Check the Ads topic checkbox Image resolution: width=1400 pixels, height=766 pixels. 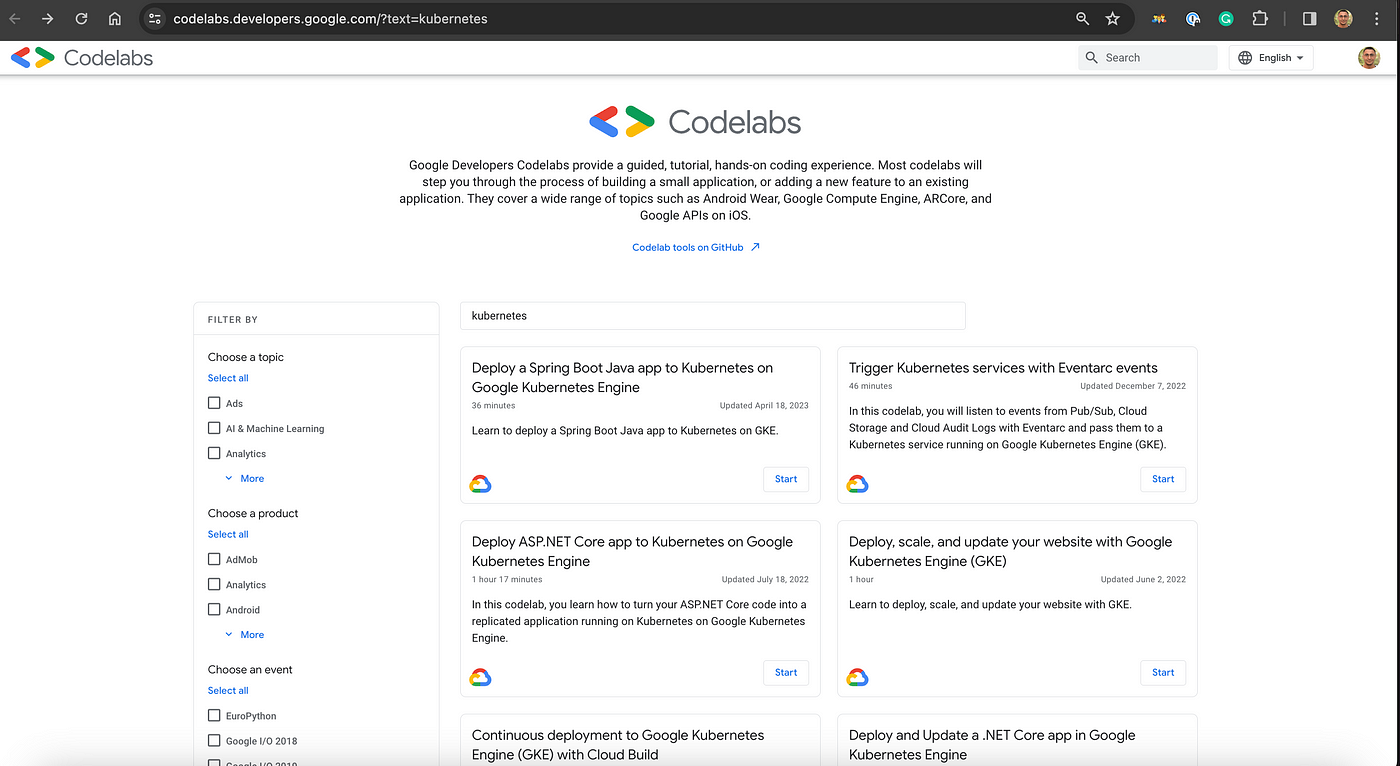(214, 403)
